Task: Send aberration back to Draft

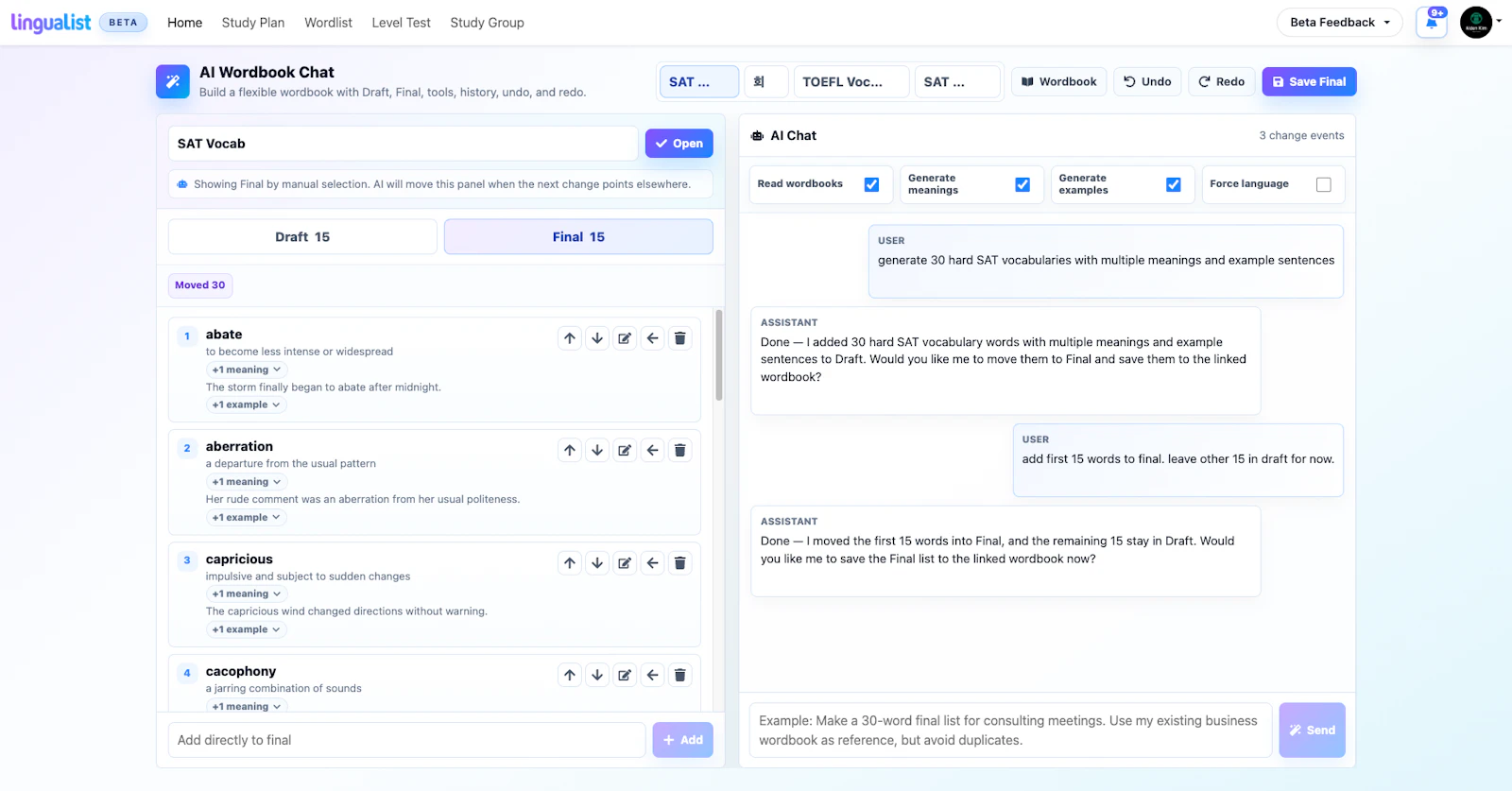Action: [652, 451]
